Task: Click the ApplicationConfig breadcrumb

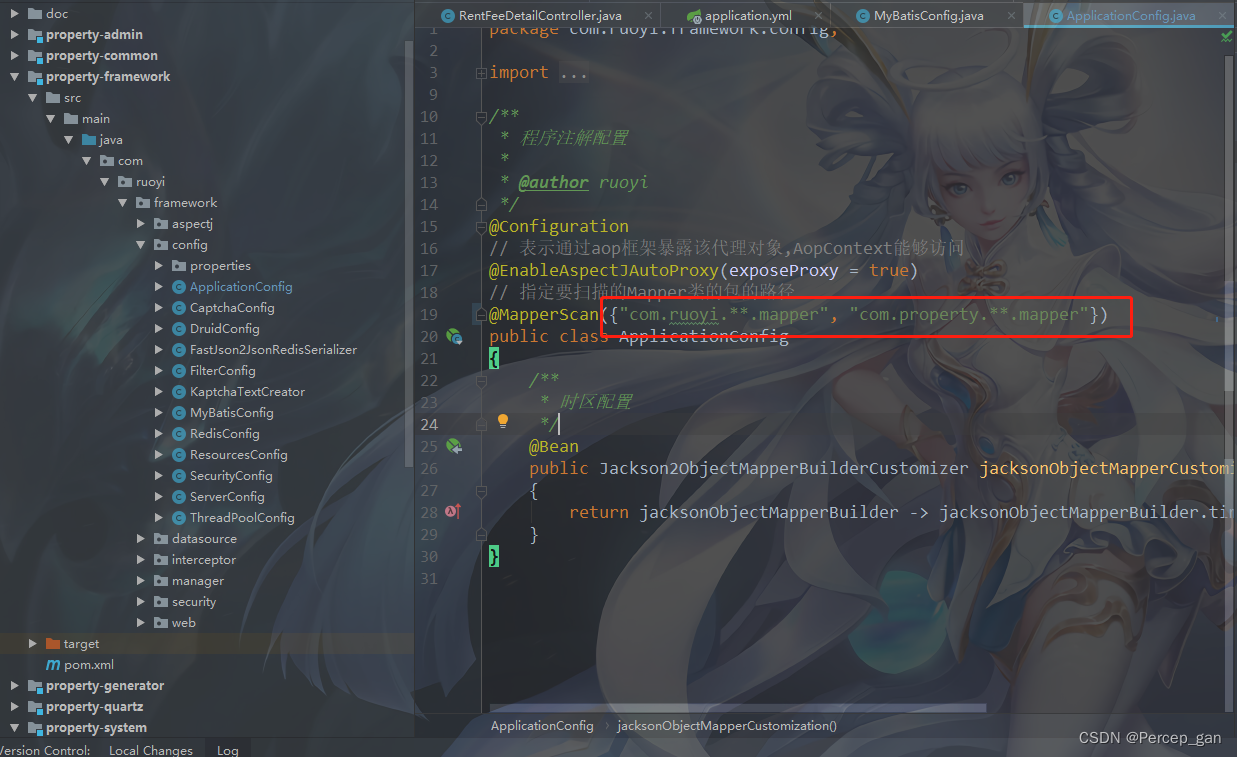Action: 542,726
